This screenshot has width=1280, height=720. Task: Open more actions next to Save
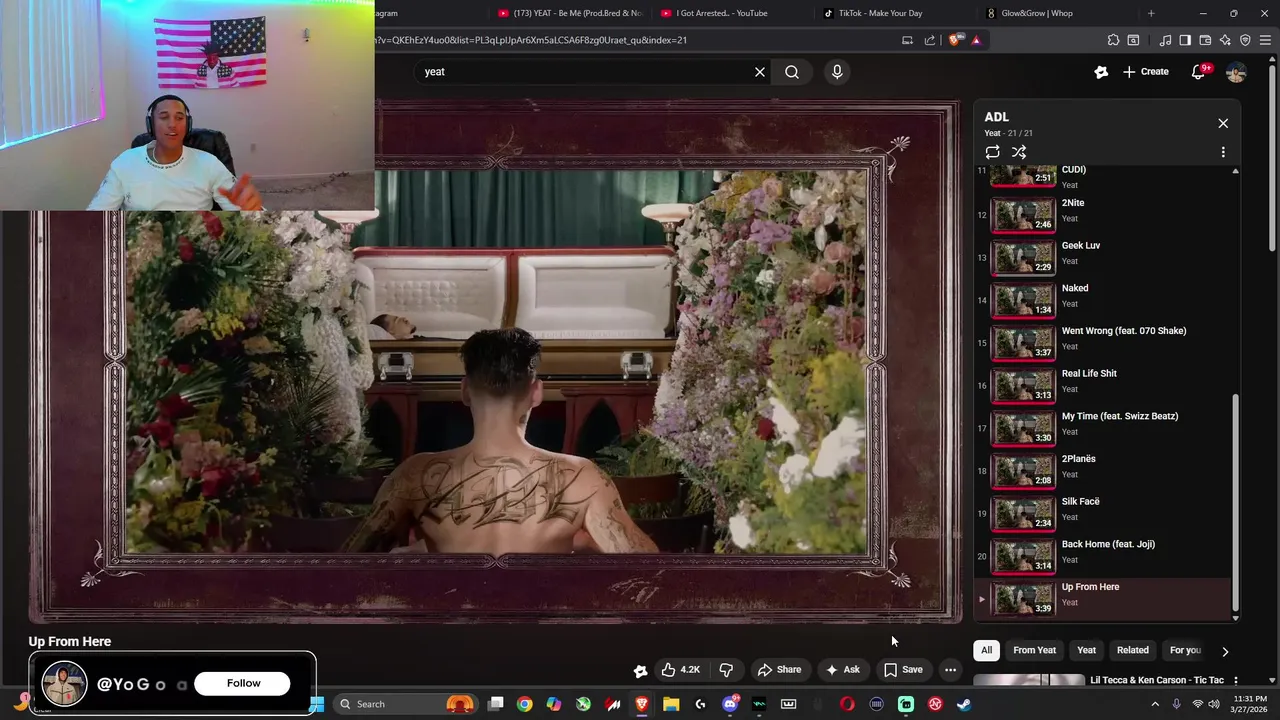pyautogui.click(x=951, y=670)
